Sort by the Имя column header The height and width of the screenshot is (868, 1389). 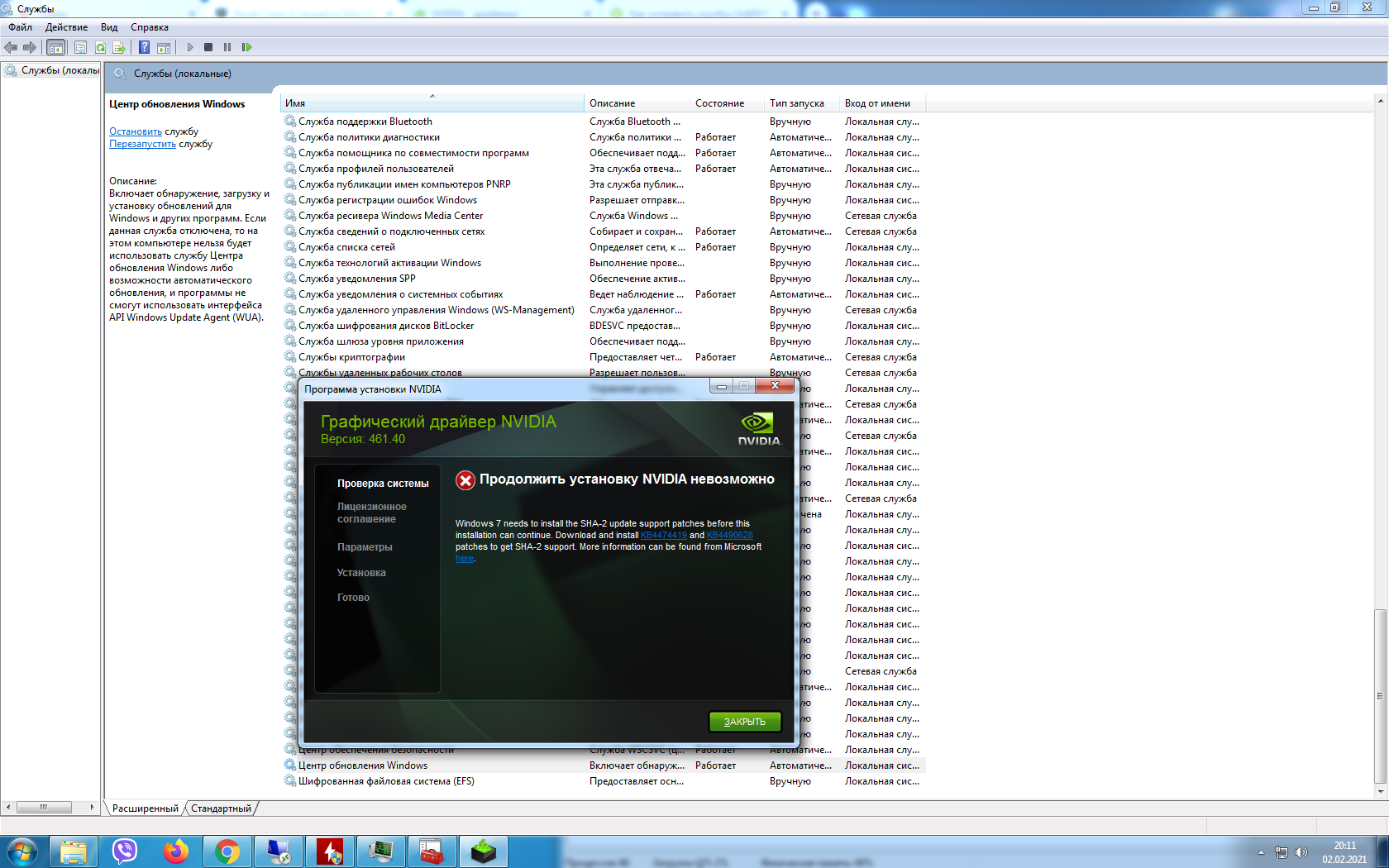coord(432,103)
